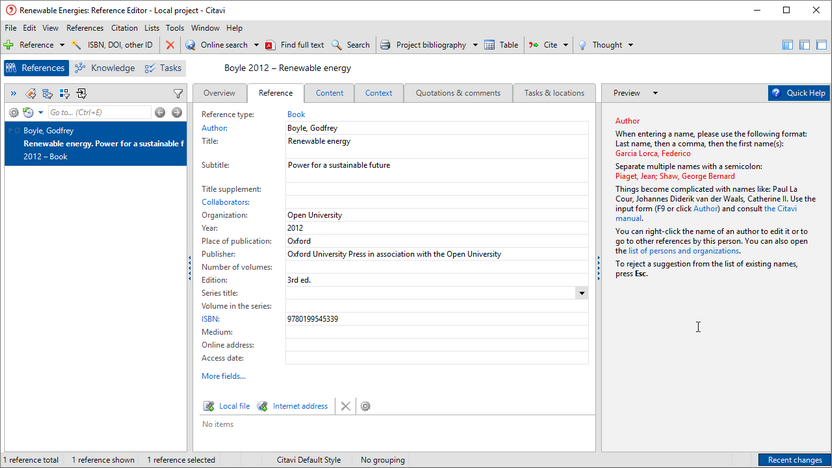
Task: Click the Cite button
Action: 543,45
